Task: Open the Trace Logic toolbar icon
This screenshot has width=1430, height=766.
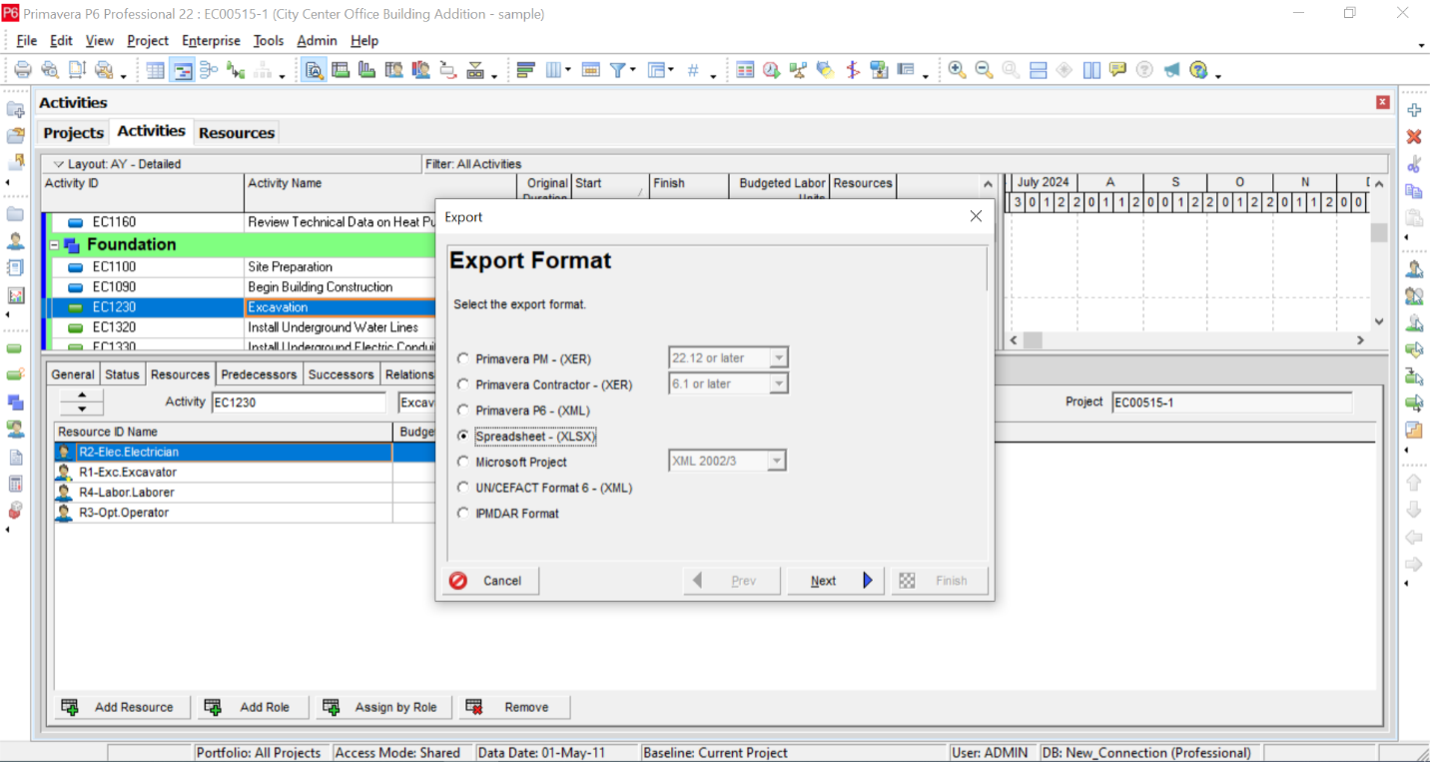Action: (236, 70)
